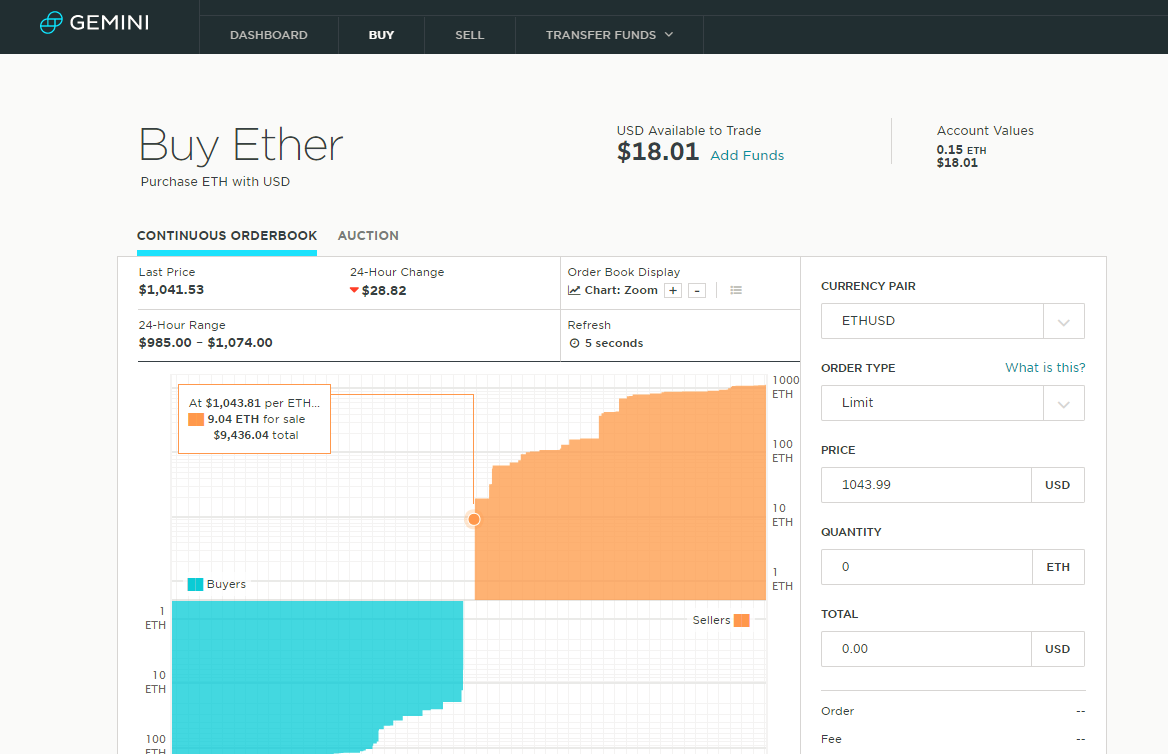Go to the Sell page

point(470,35)
